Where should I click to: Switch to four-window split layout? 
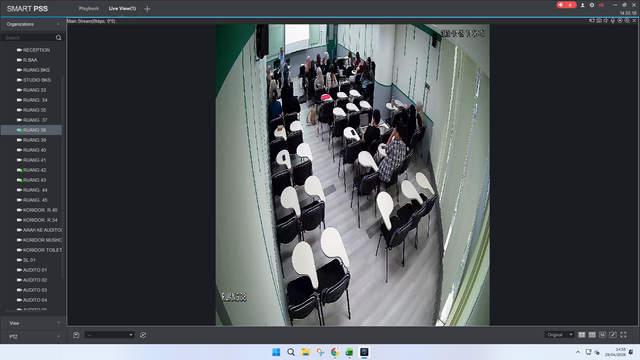pos(582,335)
